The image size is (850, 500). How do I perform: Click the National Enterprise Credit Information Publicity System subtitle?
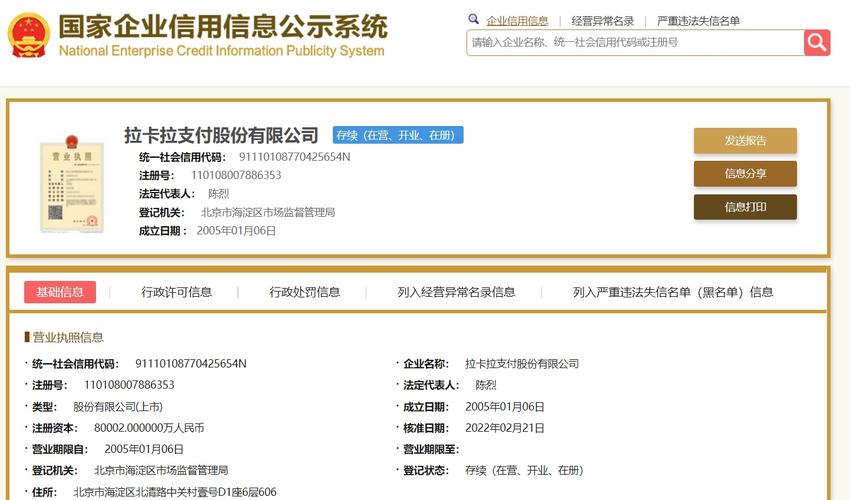(222, 50)
